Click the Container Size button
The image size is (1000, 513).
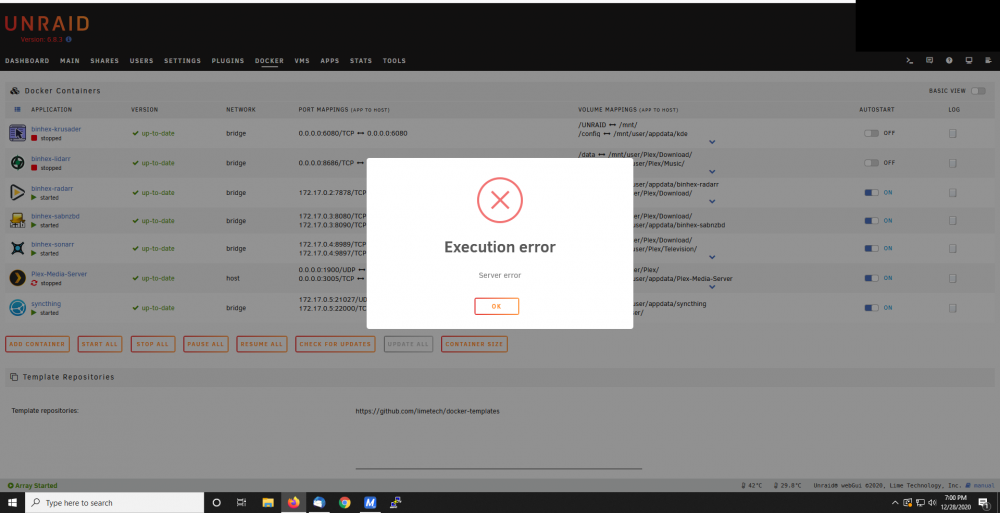(474, 344)
